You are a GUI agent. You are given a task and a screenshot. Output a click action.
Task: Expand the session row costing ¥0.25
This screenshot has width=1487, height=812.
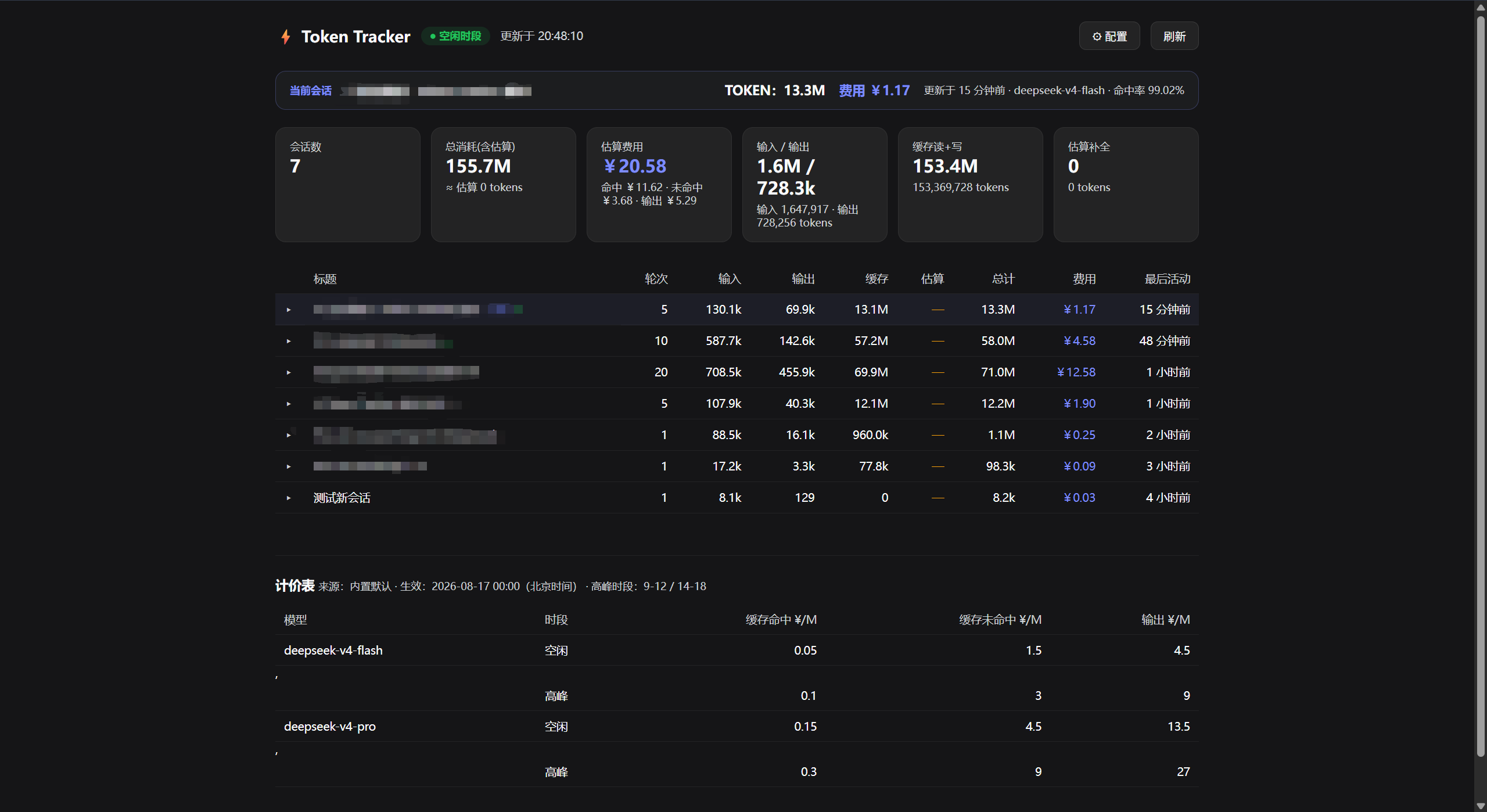click(x=289, y=435)
